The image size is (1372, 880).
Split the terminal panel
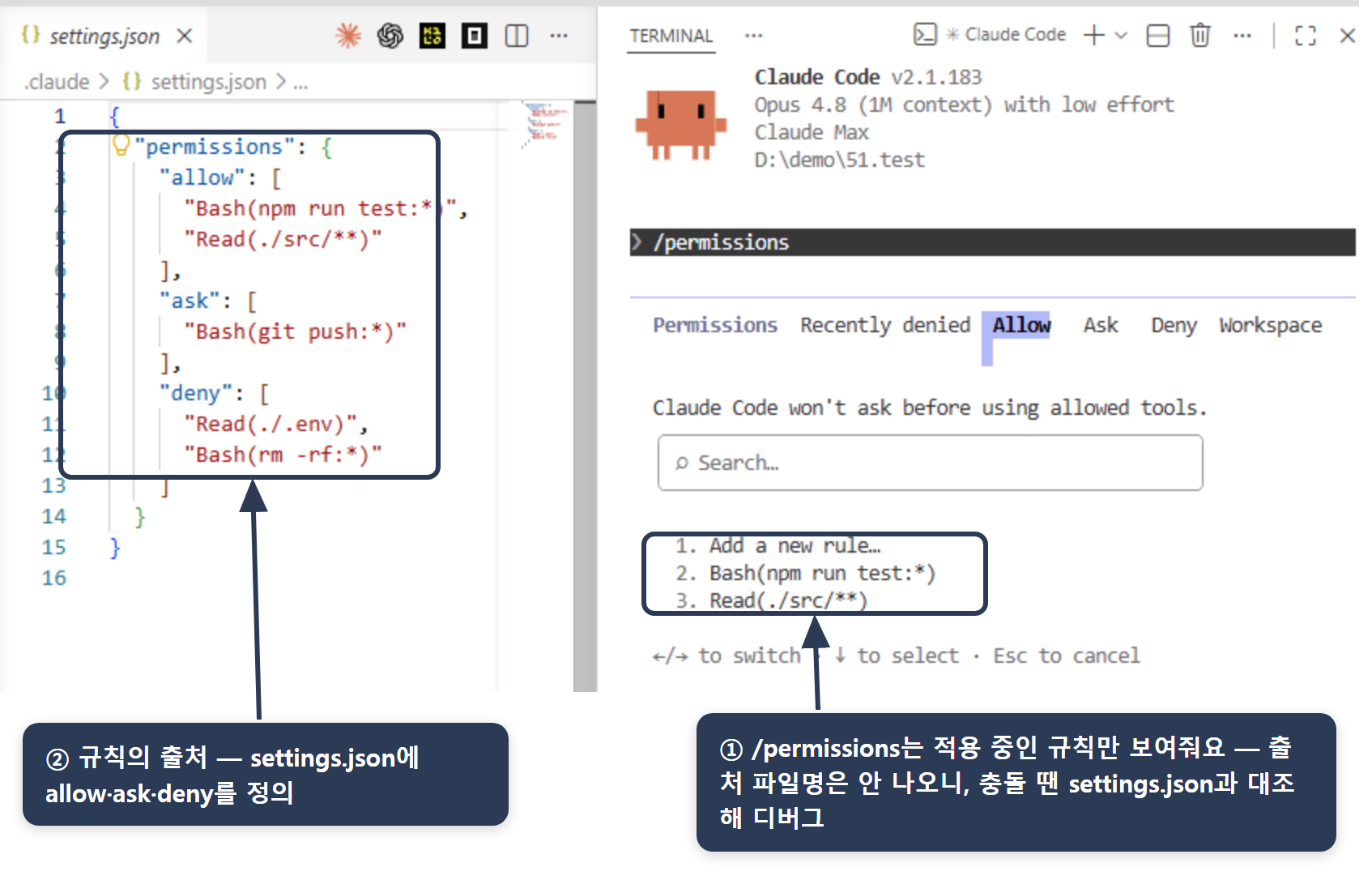coord(1158,36)
